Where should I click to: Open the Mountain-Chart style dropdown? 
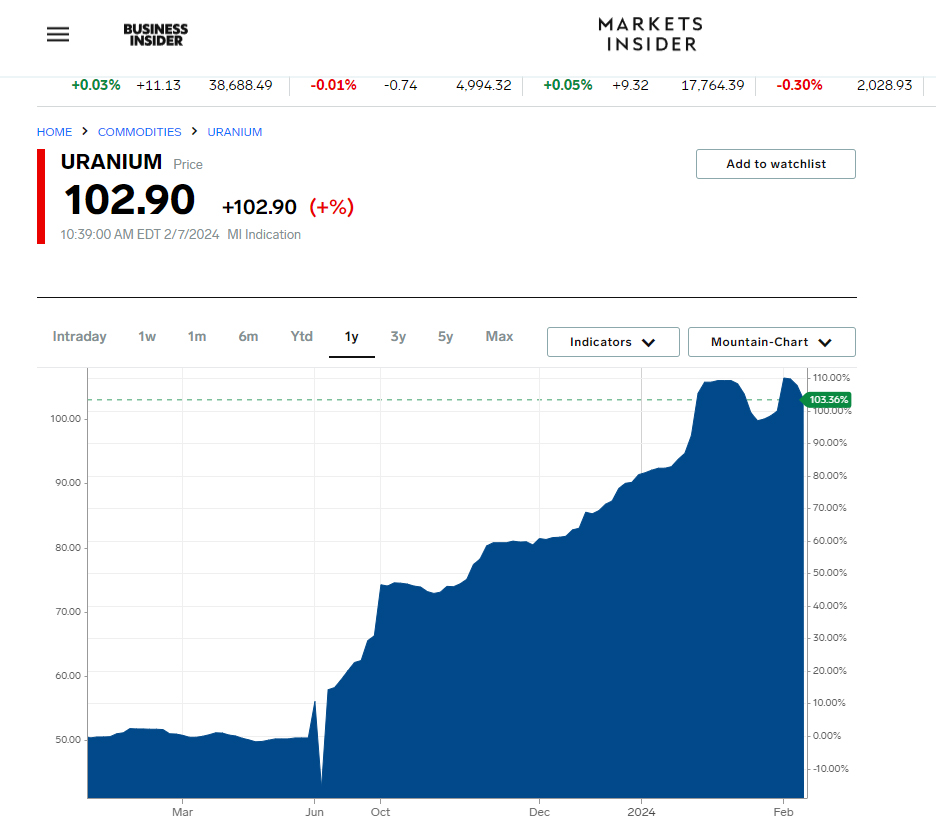click(771, 341)
